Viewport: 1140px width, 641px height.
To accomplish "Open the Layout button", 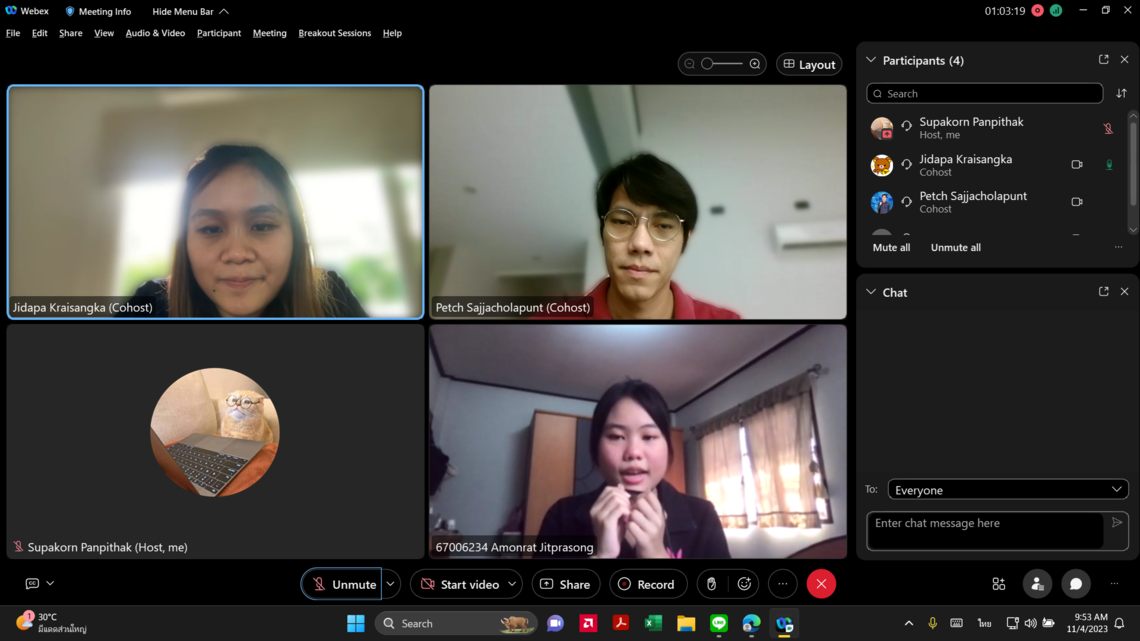I will 809,64.
